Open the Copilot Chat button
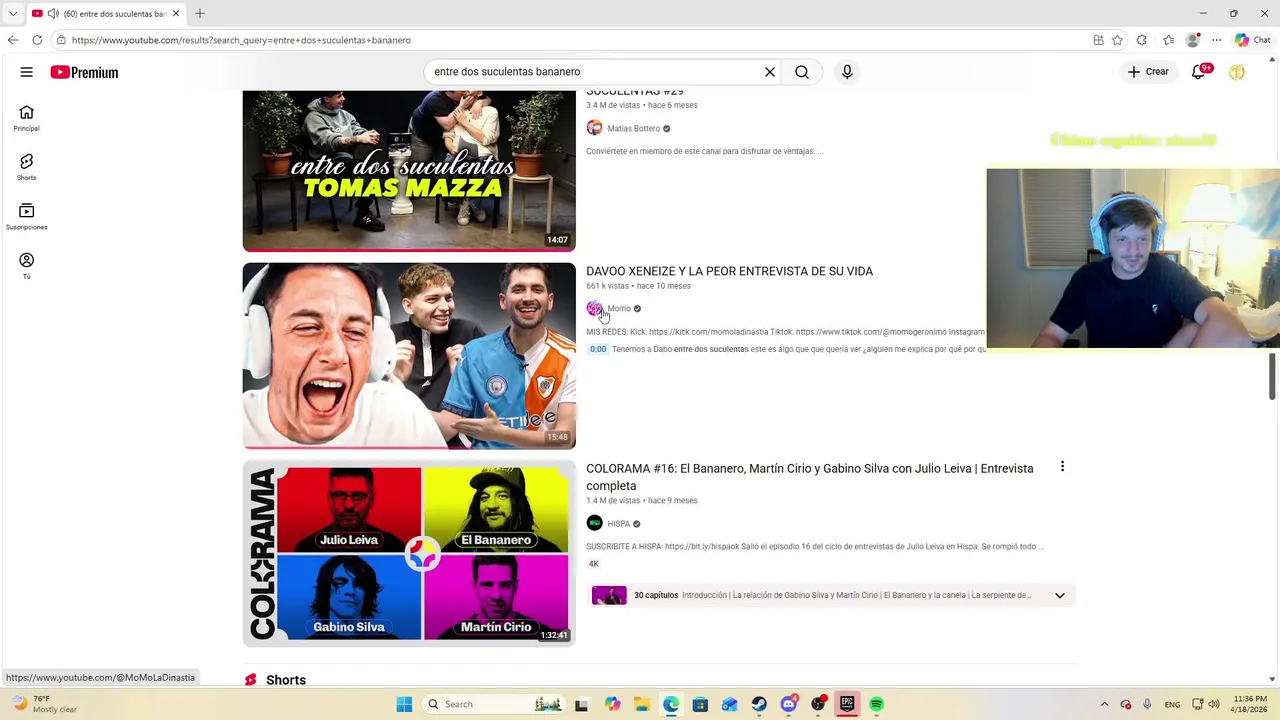 [x=1253, y=40]
